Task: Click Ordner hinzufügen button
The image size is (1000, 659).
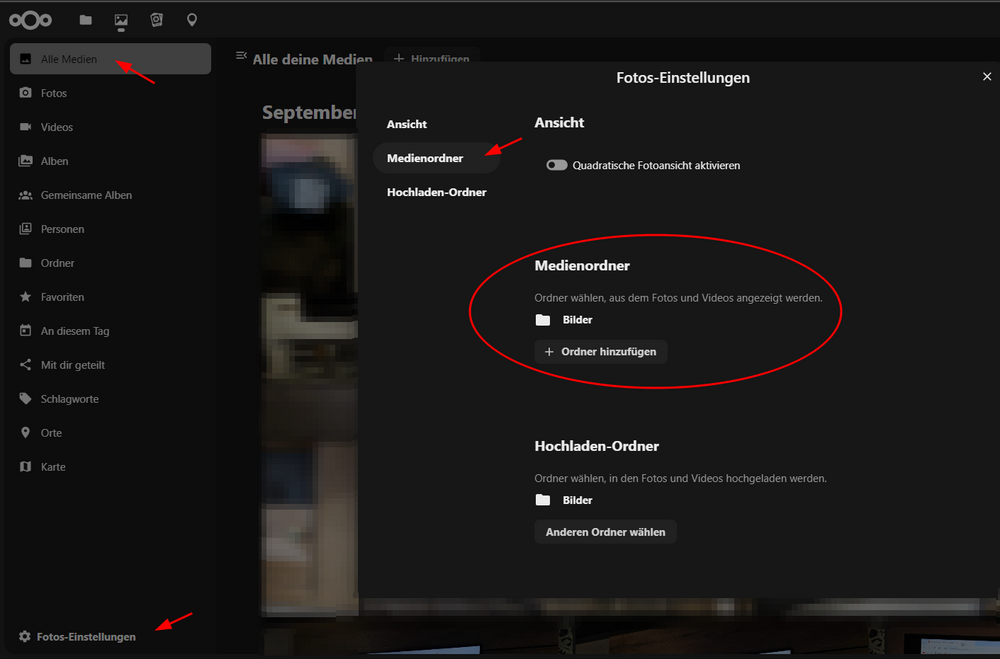Action: point(601,352)
